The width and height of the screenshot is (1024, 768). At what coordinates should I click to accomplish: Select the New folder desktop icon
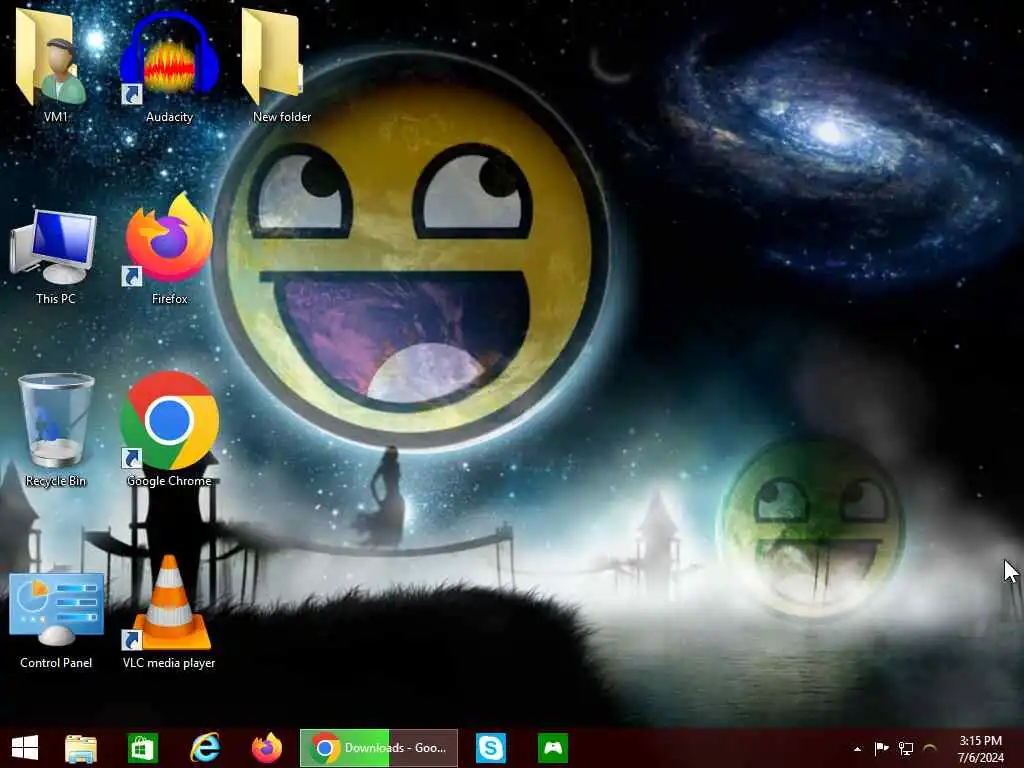pos(271,56)
